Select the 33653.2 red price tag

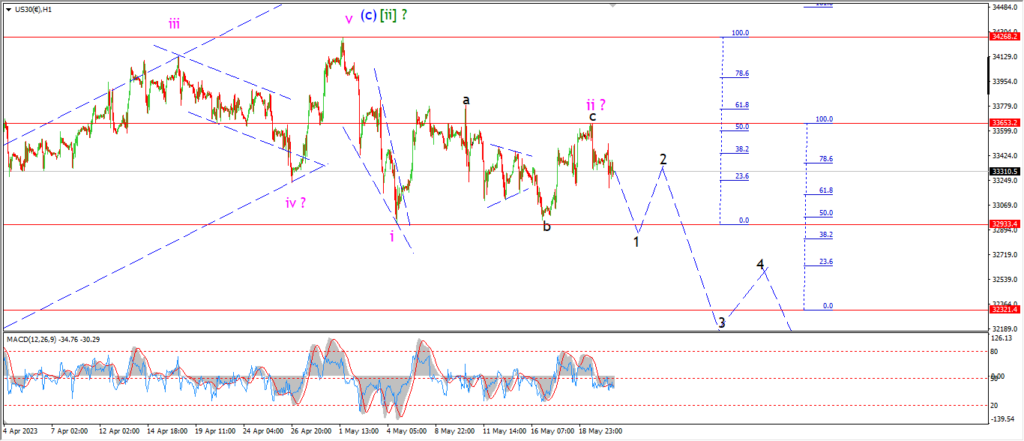coord(1005,124)
